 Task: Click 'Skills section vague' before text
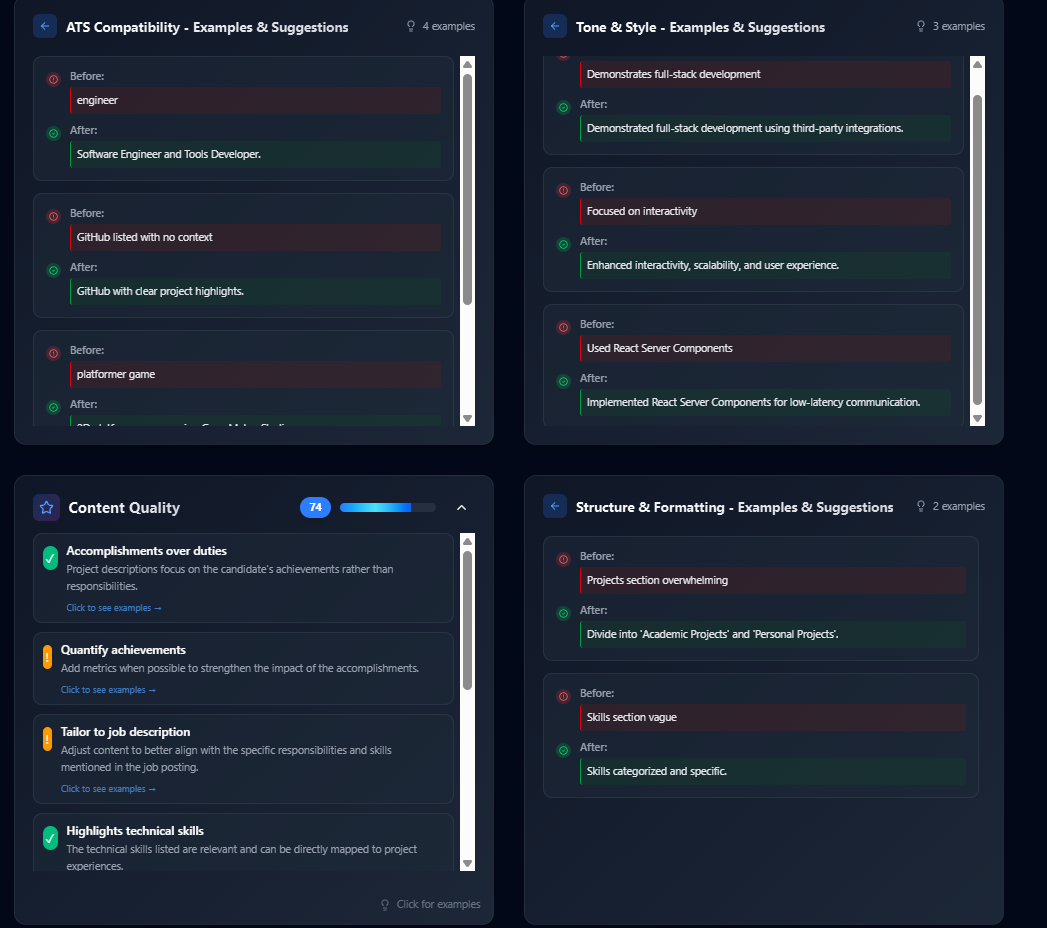[631, 718]
